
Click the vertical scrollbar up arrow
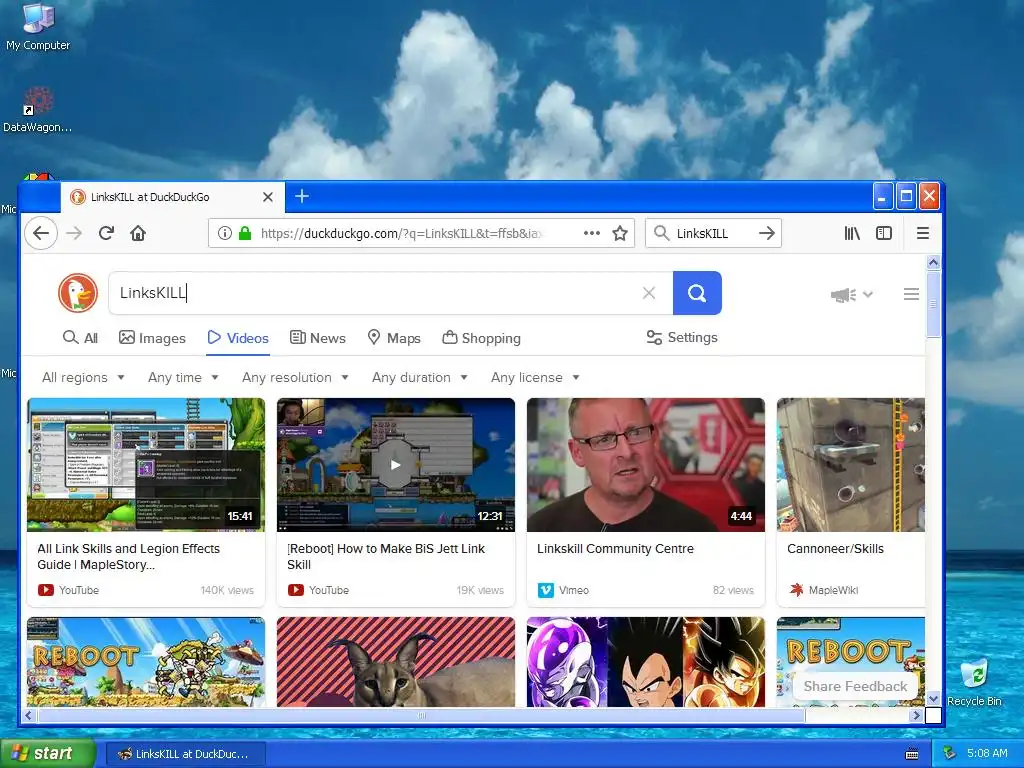[933, 263]
